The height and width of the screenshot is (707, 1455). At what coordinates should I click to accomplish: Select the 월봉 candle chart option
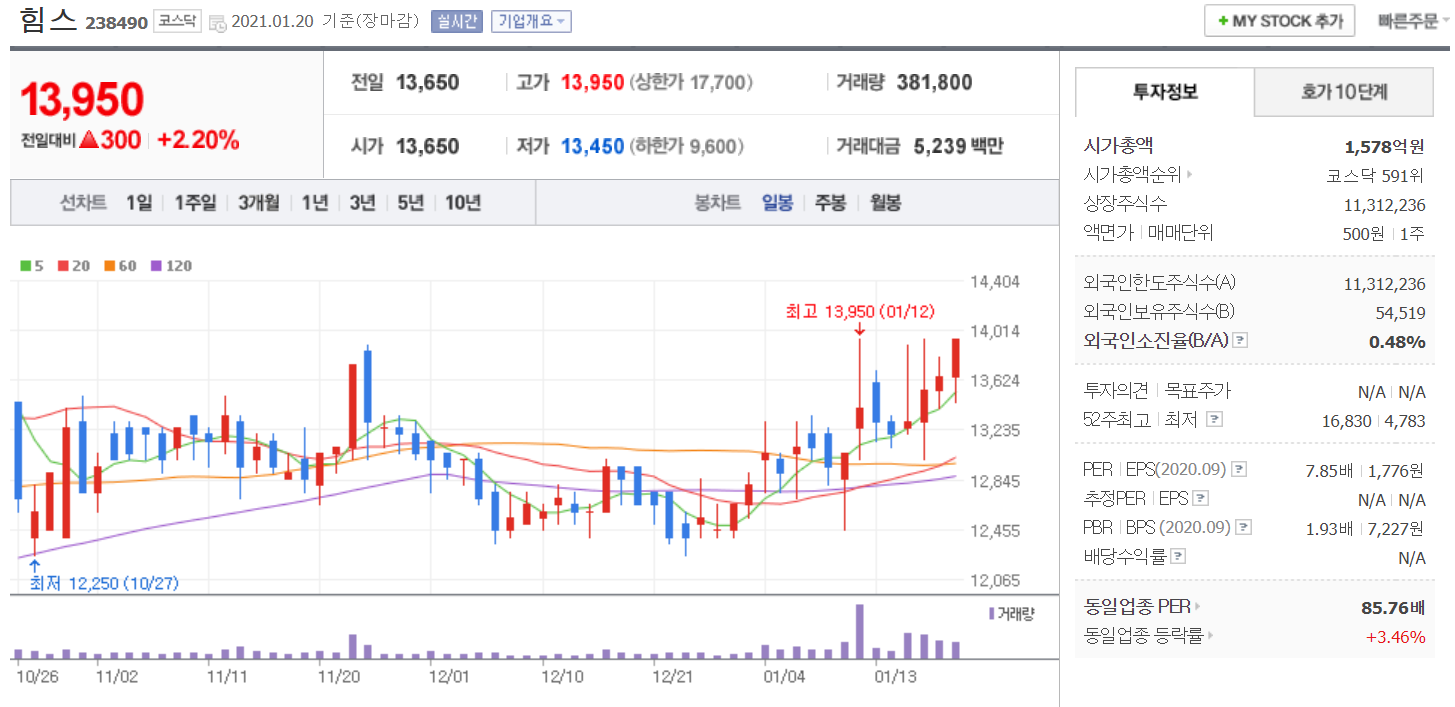pos(885,203)
